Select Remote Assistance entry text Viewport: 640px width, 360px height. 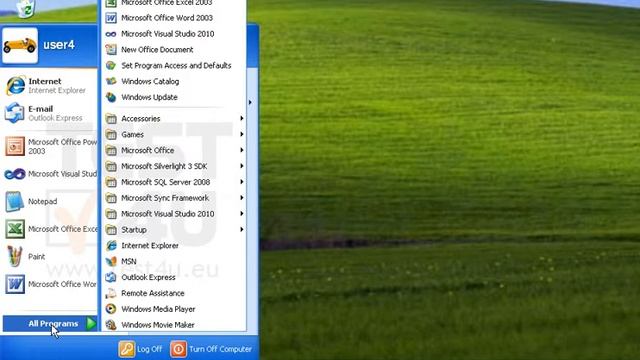click(x=153, y=293)
